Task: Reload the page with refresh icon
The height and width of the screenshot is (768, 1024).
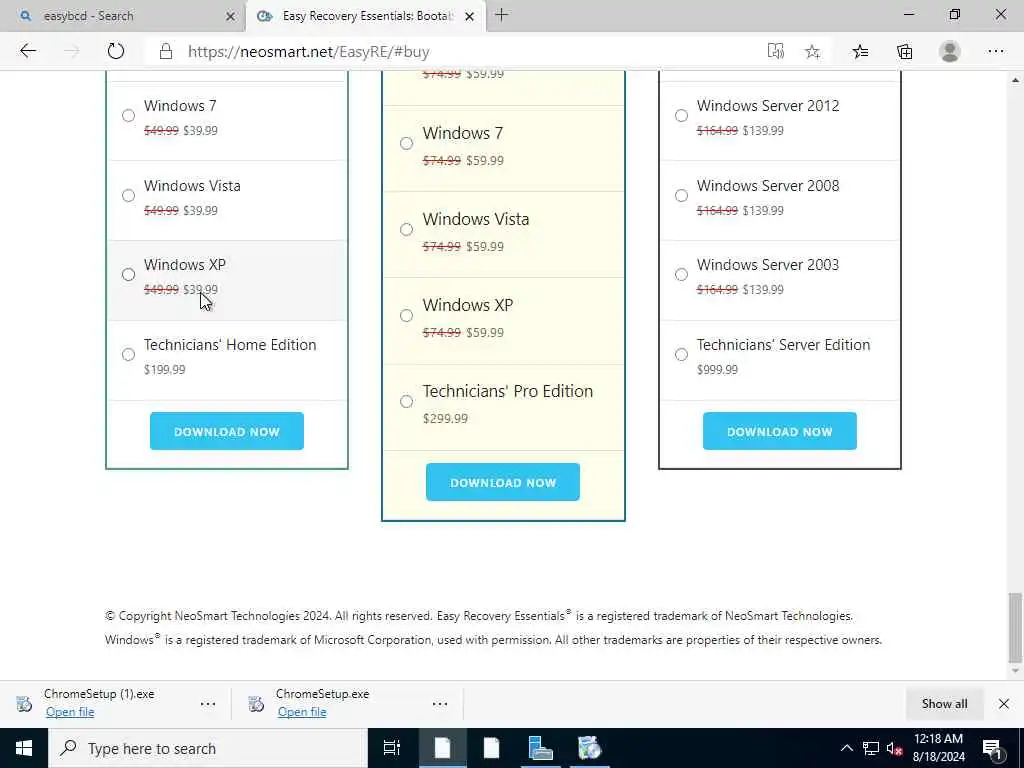Action: click(x=116, y=51)
